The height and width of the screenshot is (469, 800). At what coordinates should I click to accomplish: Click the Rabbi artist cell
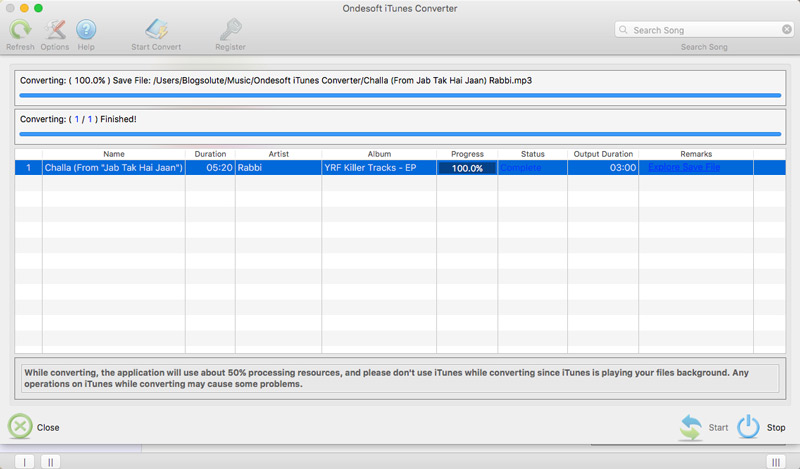(279, 167)
